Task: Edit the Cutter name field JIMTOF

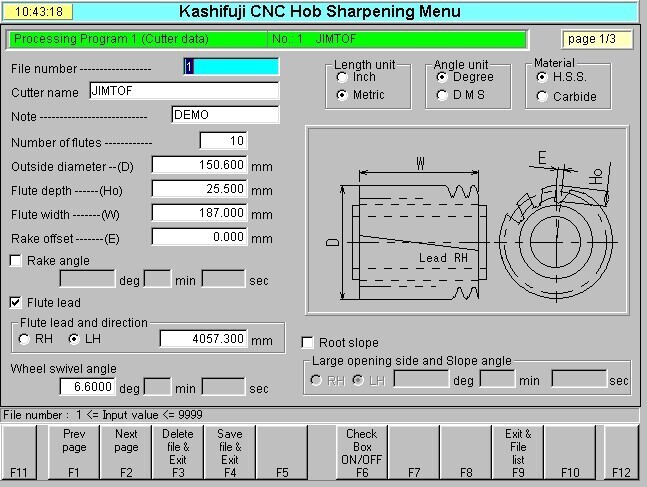Action: [184, 90]
